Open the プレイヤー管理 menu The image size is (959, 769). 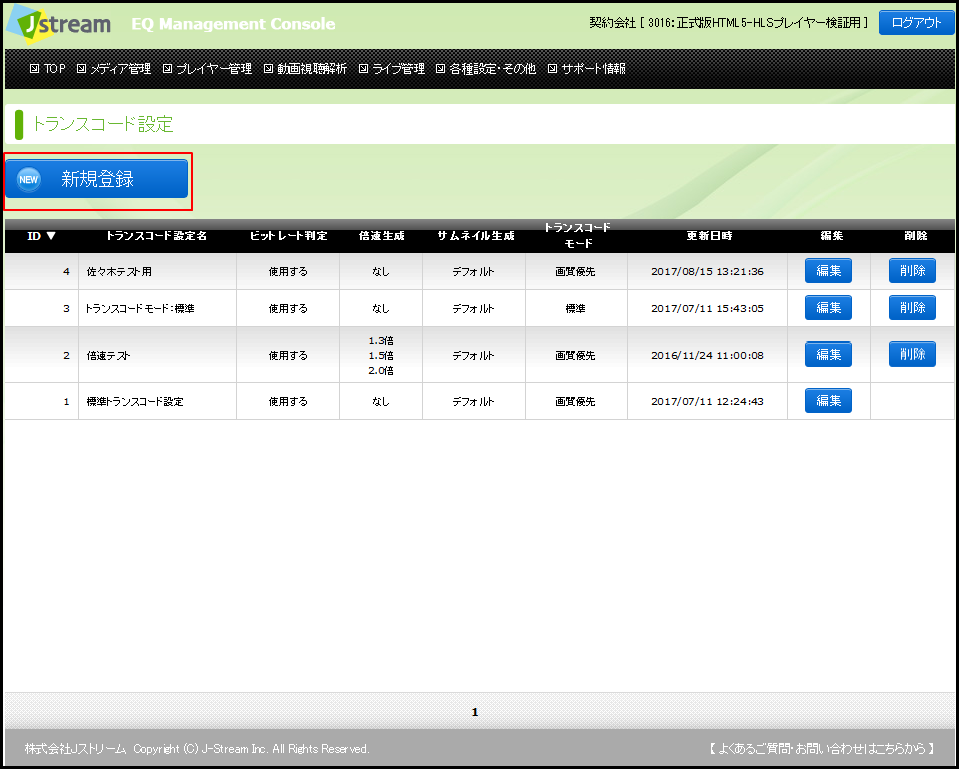coord(207,69)
